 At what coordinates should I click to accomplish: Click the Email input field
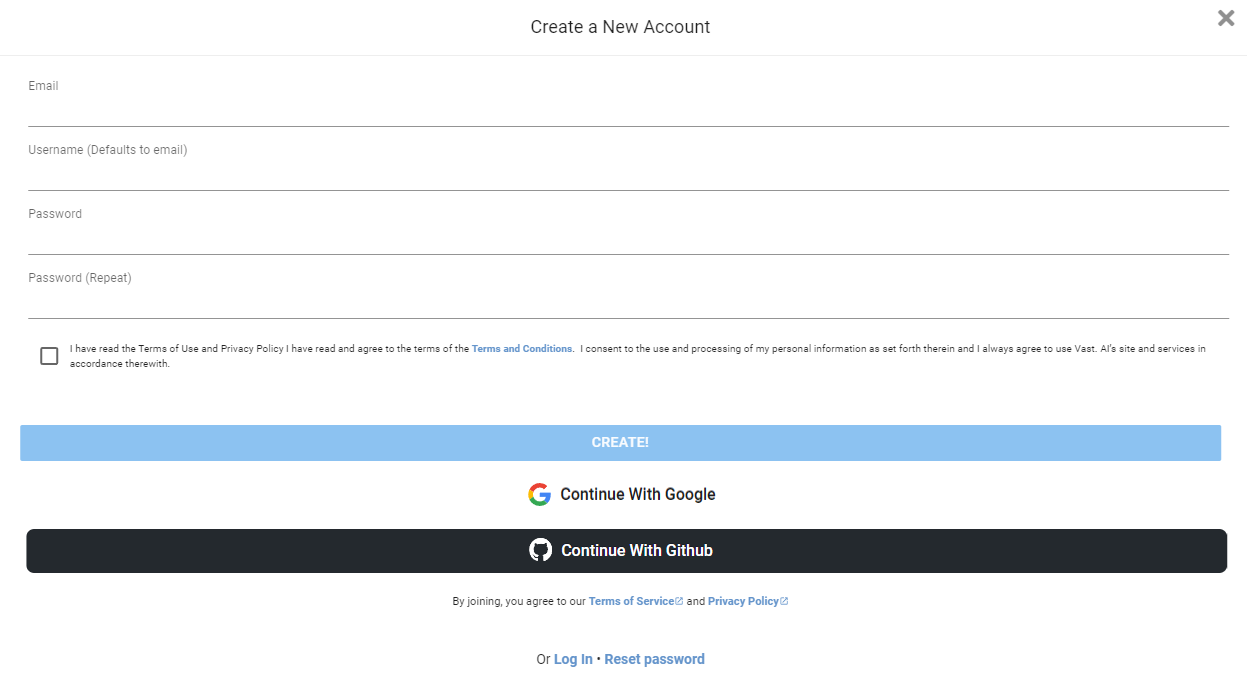coord(628,111)
